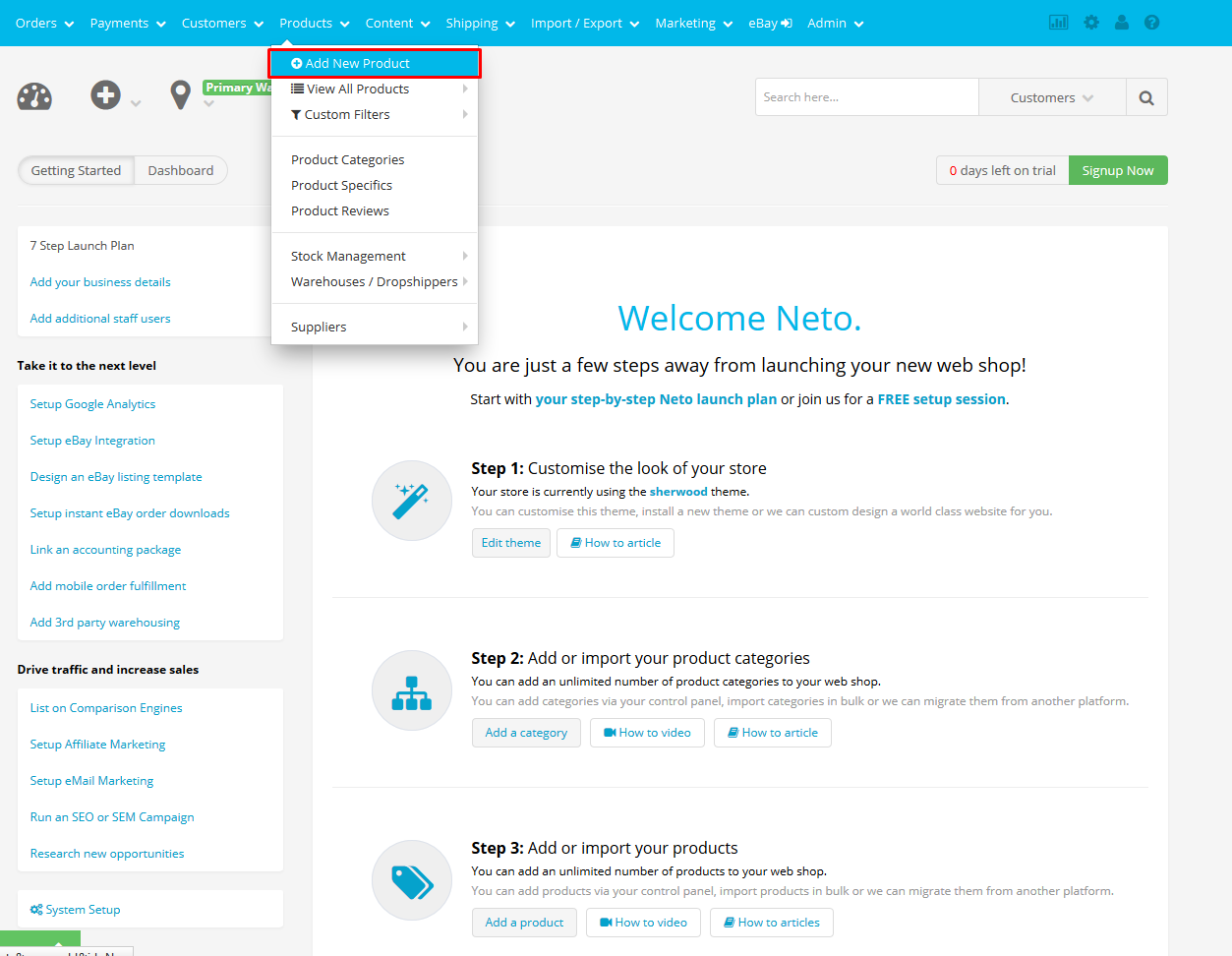
Task: Open the Shipping menu
Action: (x=480, y=23)
